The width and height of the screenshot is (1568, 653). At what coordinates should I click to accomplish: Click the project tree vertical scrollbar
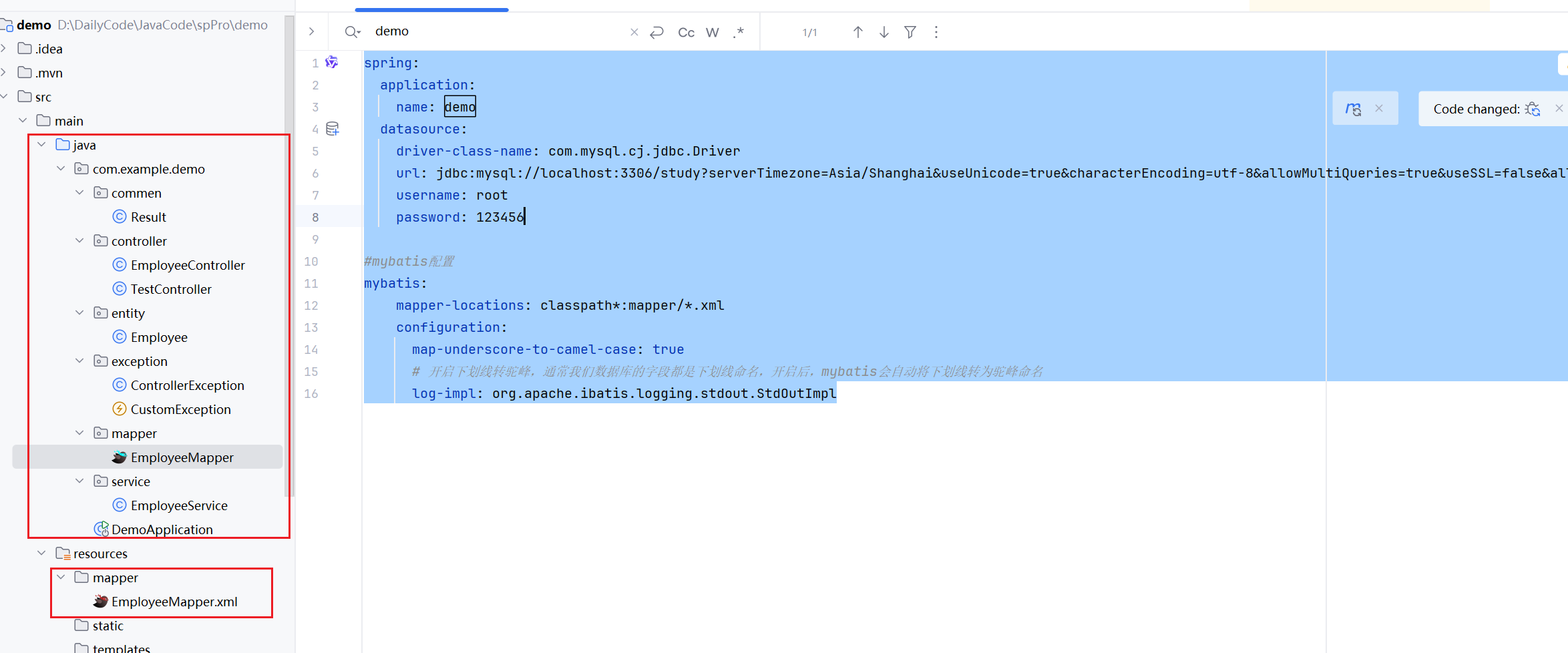(x=288, y=257)
